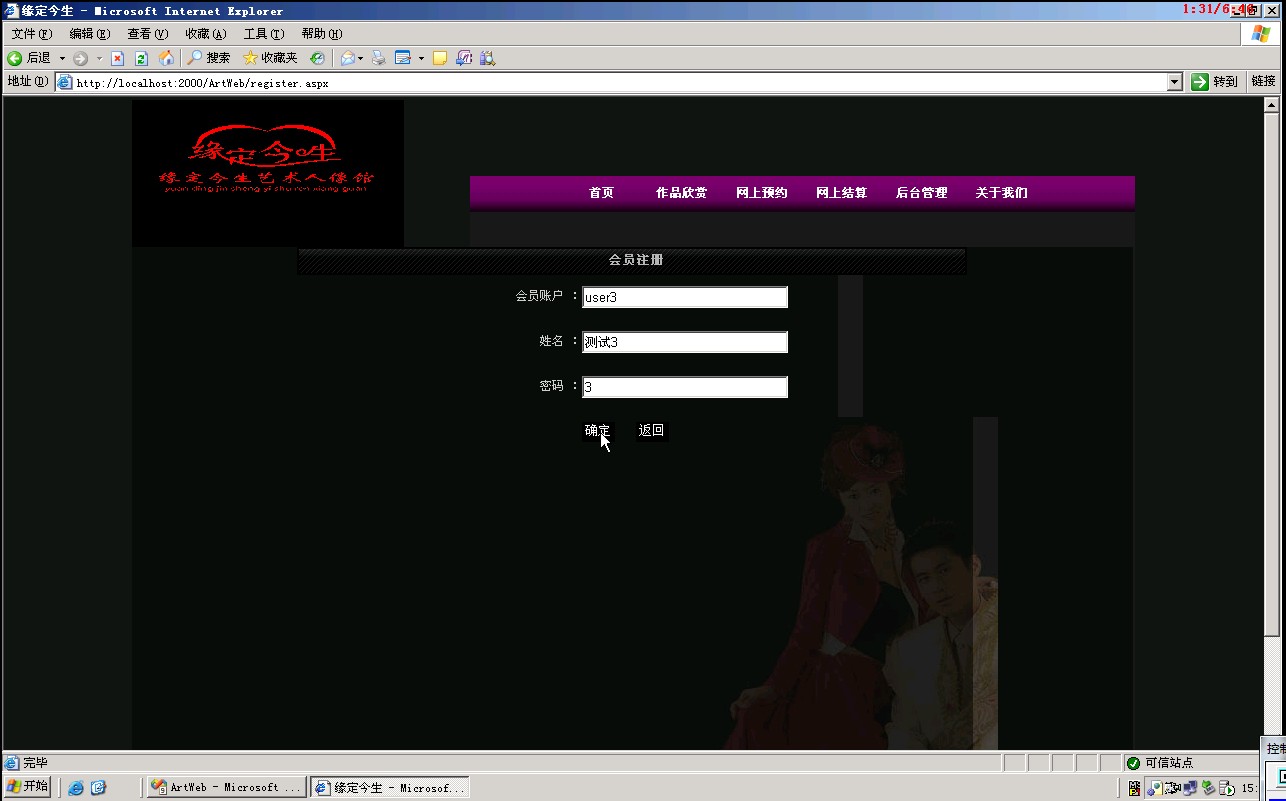1286x801 pixels.
Task: Click the yellow Discuss note icon
Action: pos(439,58)
